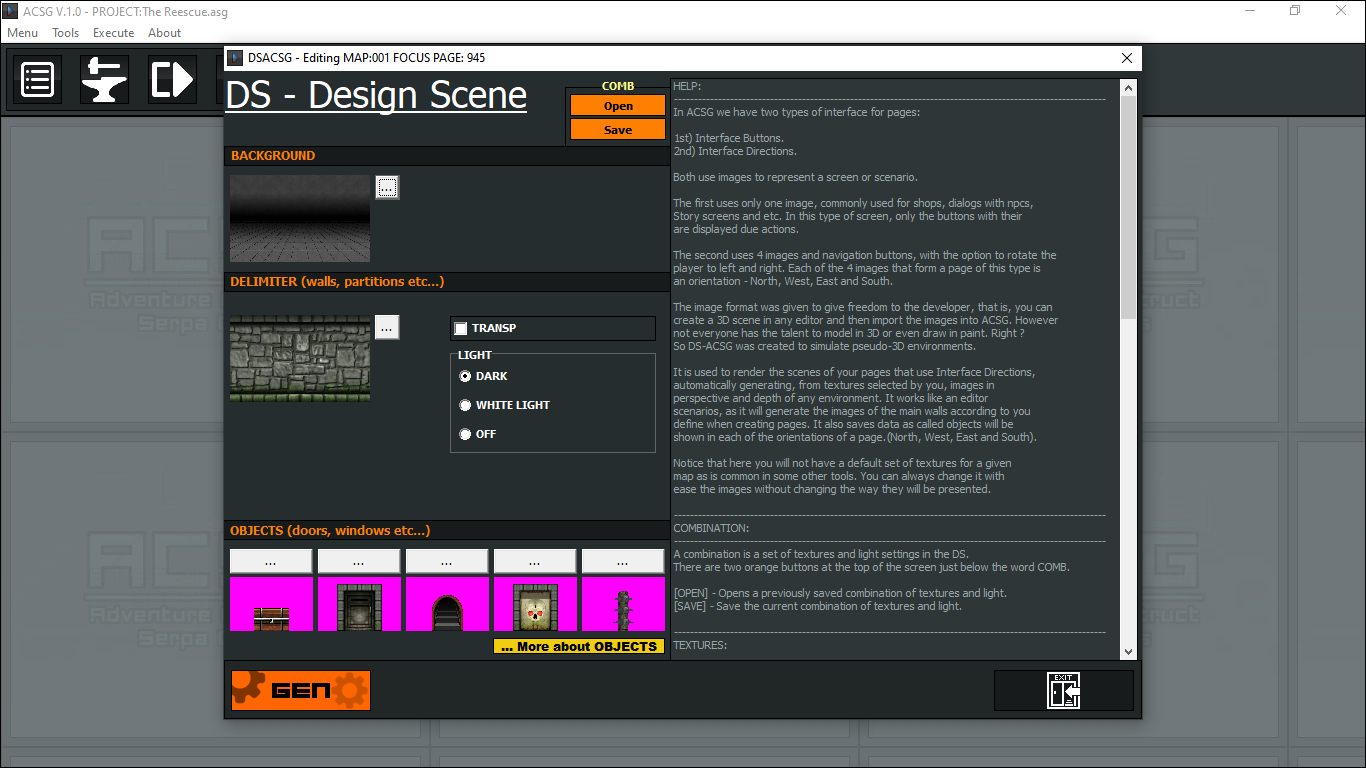Click the help panel scrollbar thumb
1366x768 pixels.
pos(1129,207)
